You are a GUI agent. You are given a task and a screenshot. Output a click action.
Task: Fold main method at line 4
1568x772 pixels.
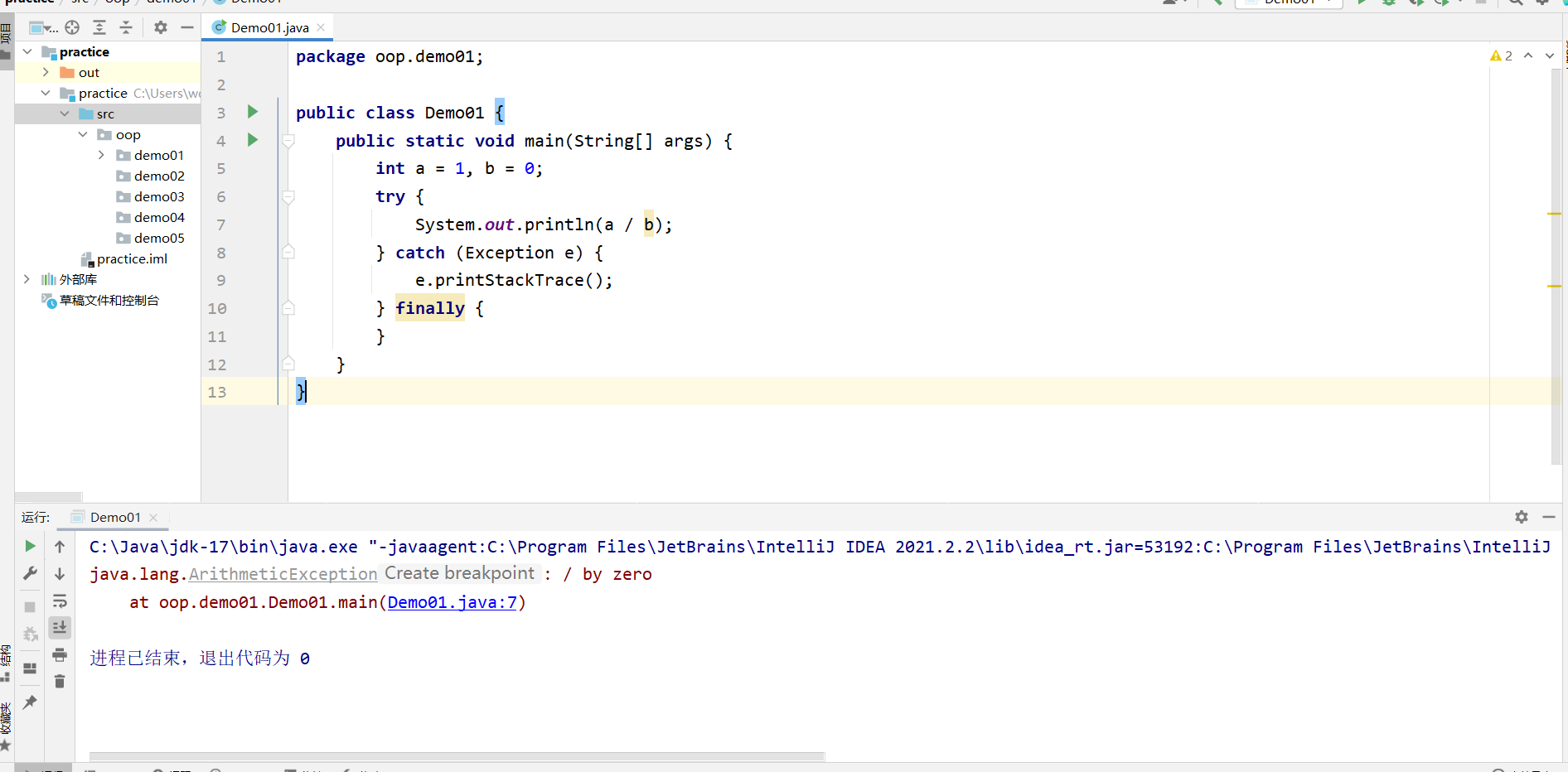coord(288,141)
